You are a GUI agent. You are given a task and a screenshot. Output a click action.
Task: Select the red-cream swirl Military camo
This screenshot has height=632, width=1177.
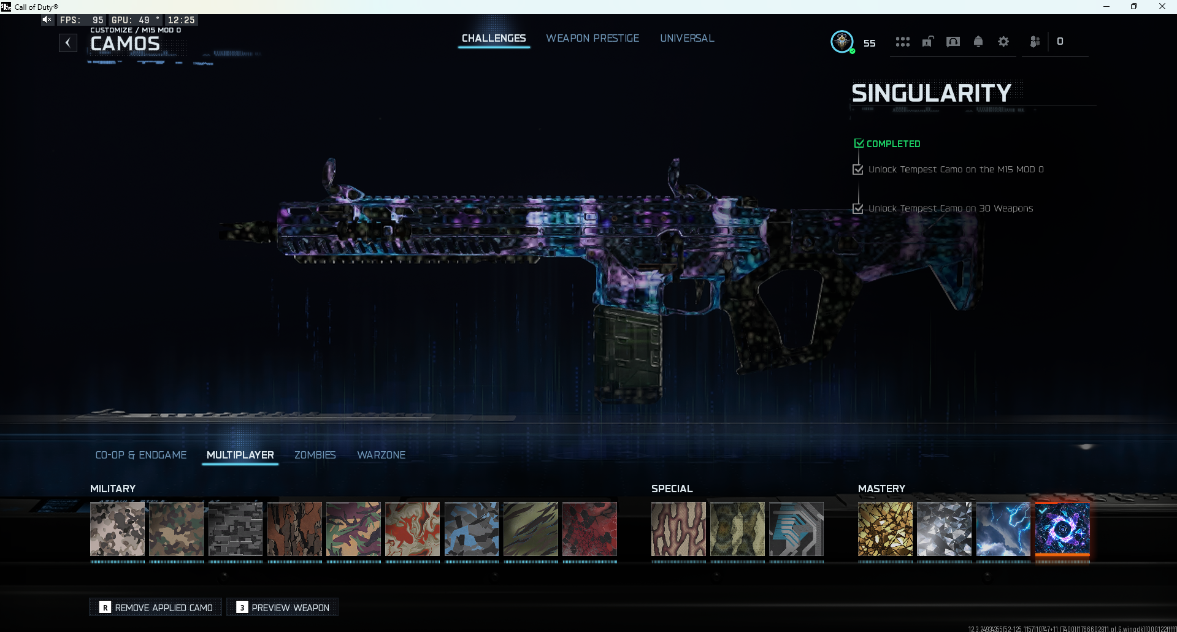pos(412,529)
